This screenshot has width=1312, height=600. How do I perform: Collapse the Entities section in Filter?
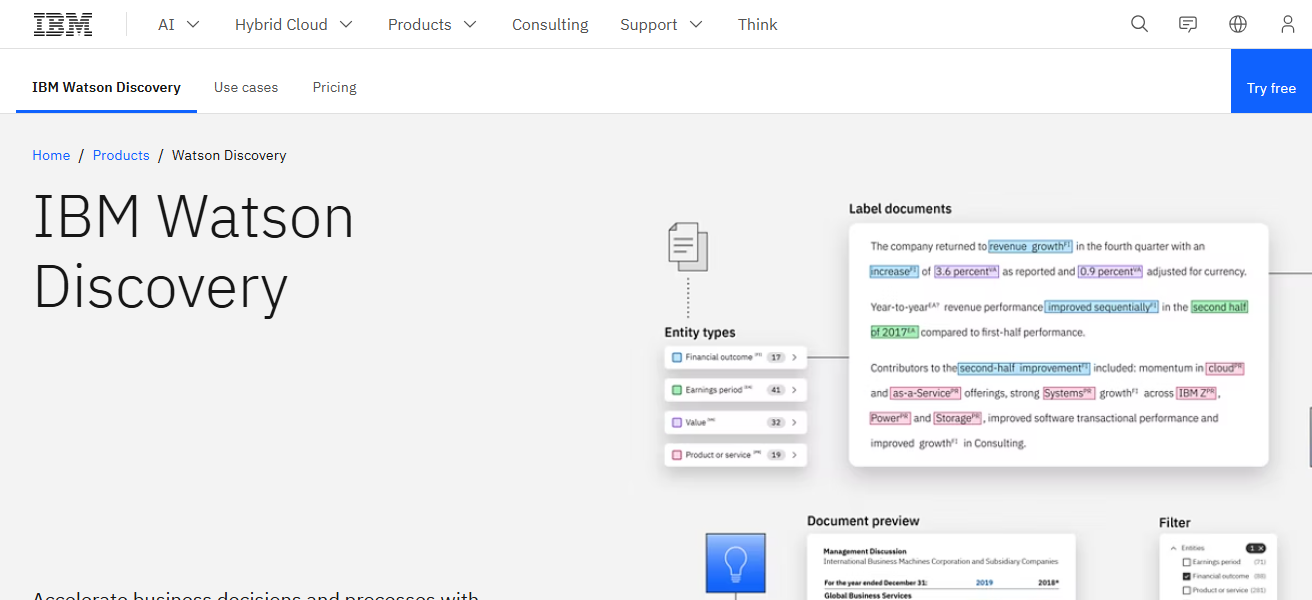coord(1173,548)
